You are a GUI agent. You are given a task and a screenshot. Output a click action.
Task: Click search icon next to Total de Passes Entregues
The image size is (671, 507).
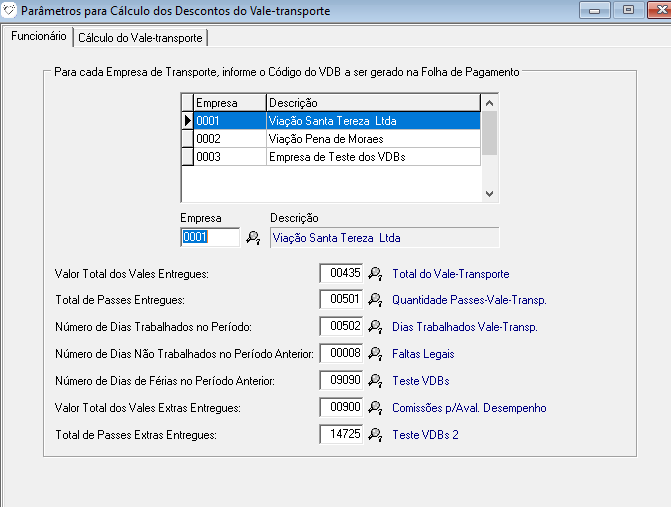point(376,300)
